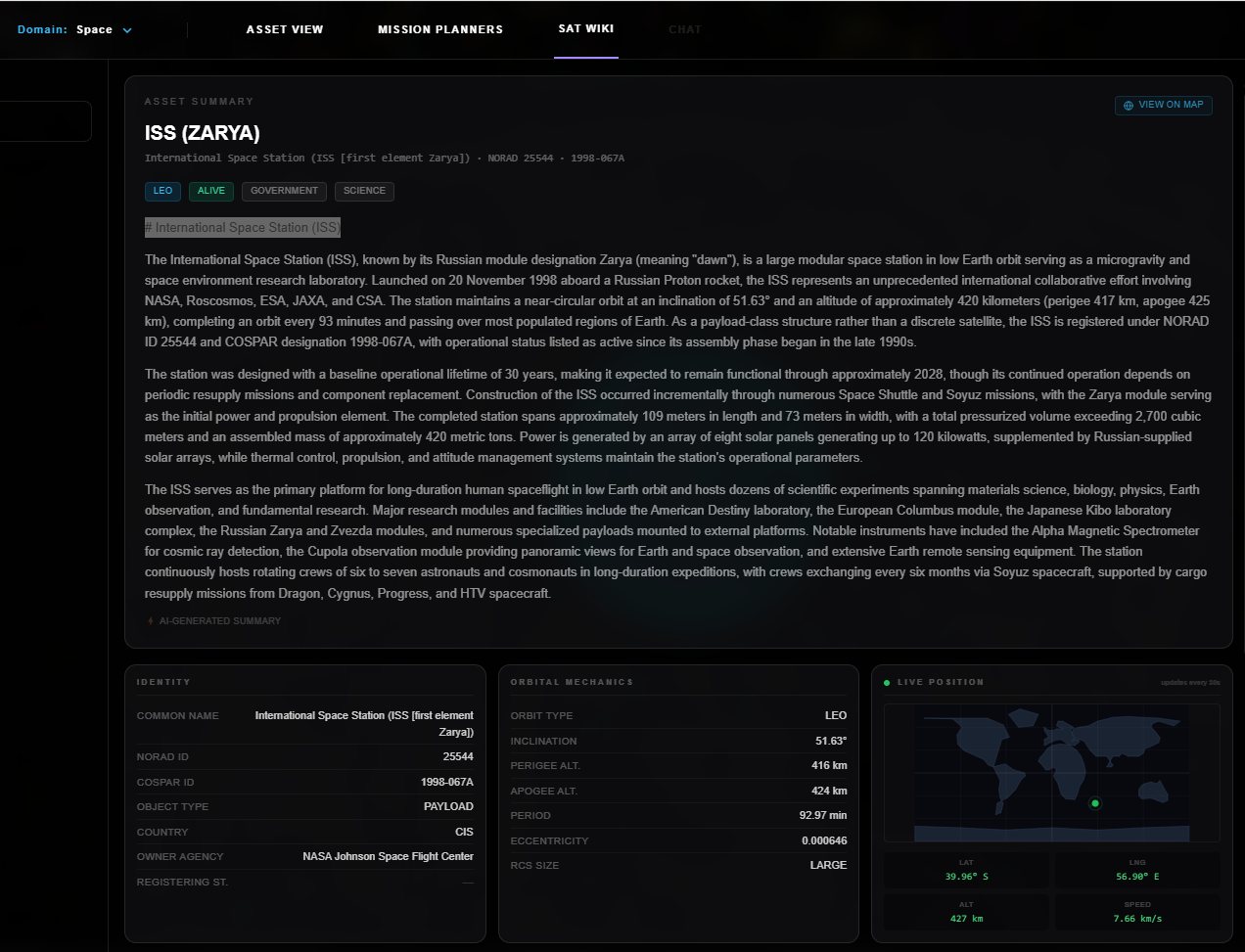Click the Orbit Type value LEO
This screenshot has width=1245, height=952.
tap(836, 715)
